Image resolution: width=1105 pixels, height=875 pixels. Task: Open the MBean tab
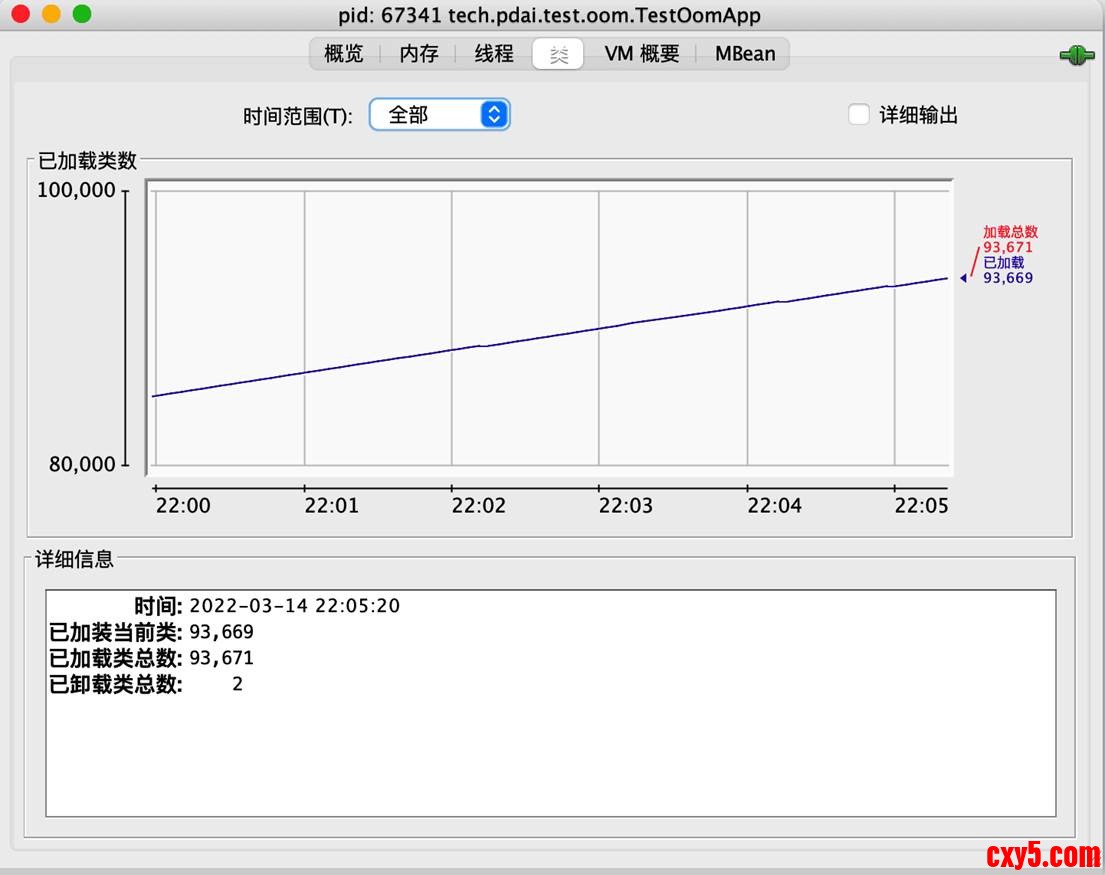(x=745, y=54)
